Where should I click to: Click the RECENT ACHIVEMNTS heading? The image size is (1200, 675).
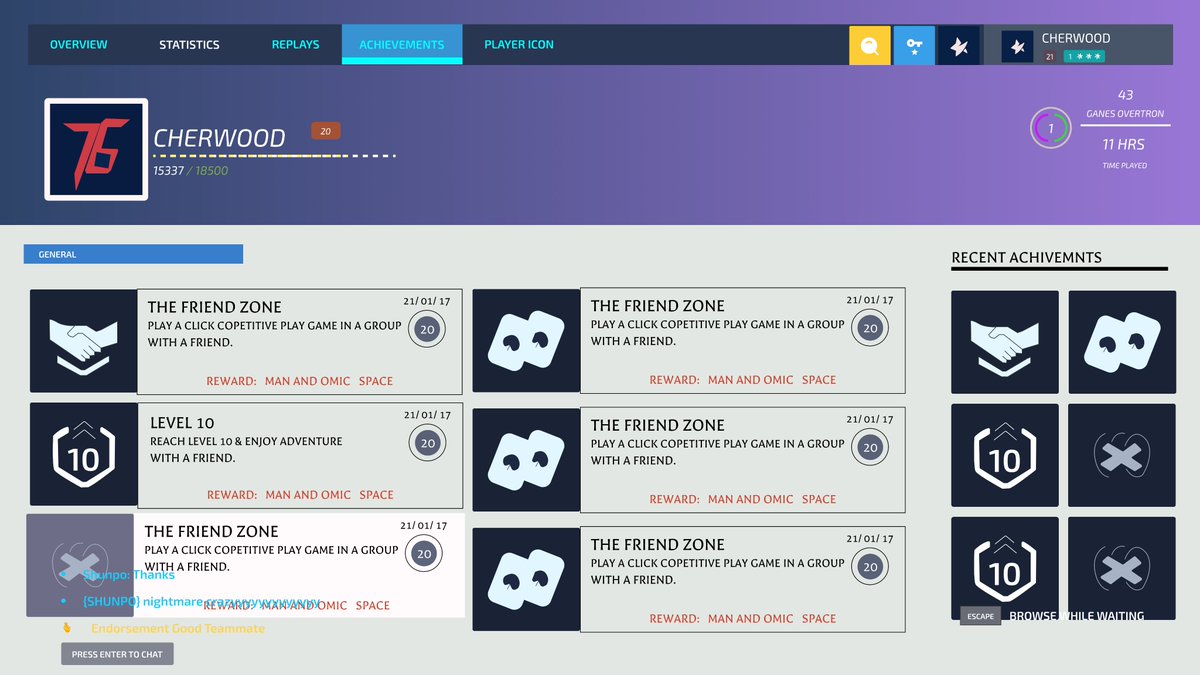click(x=1026, y=257)
